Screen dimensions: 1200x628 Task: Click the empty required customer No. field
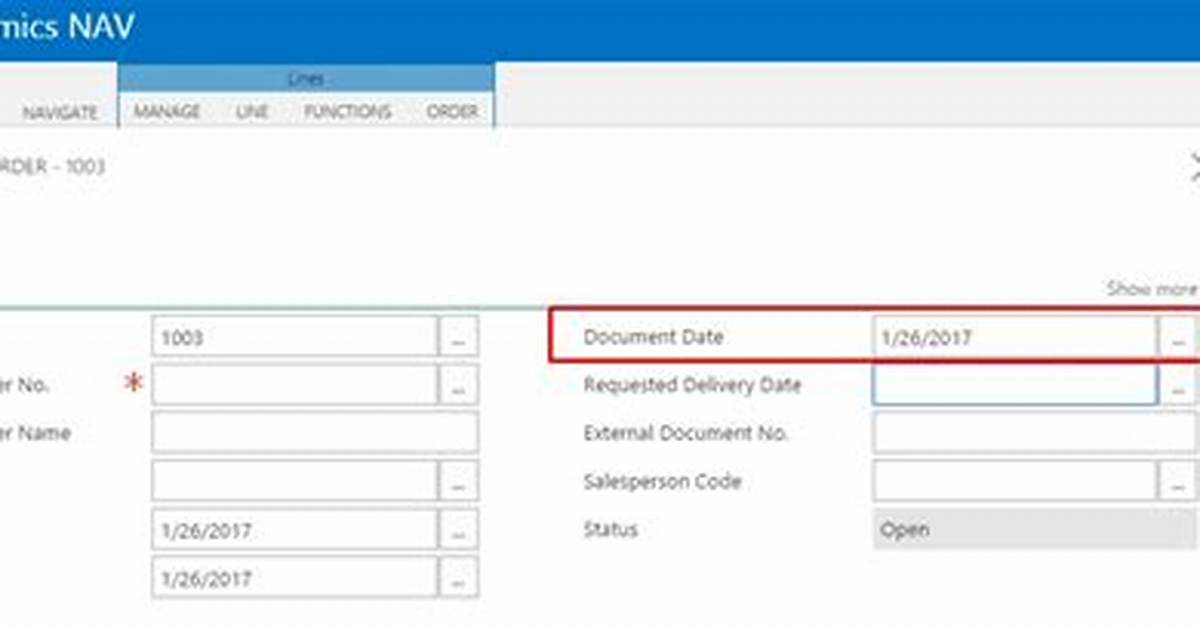pos(295,384)
